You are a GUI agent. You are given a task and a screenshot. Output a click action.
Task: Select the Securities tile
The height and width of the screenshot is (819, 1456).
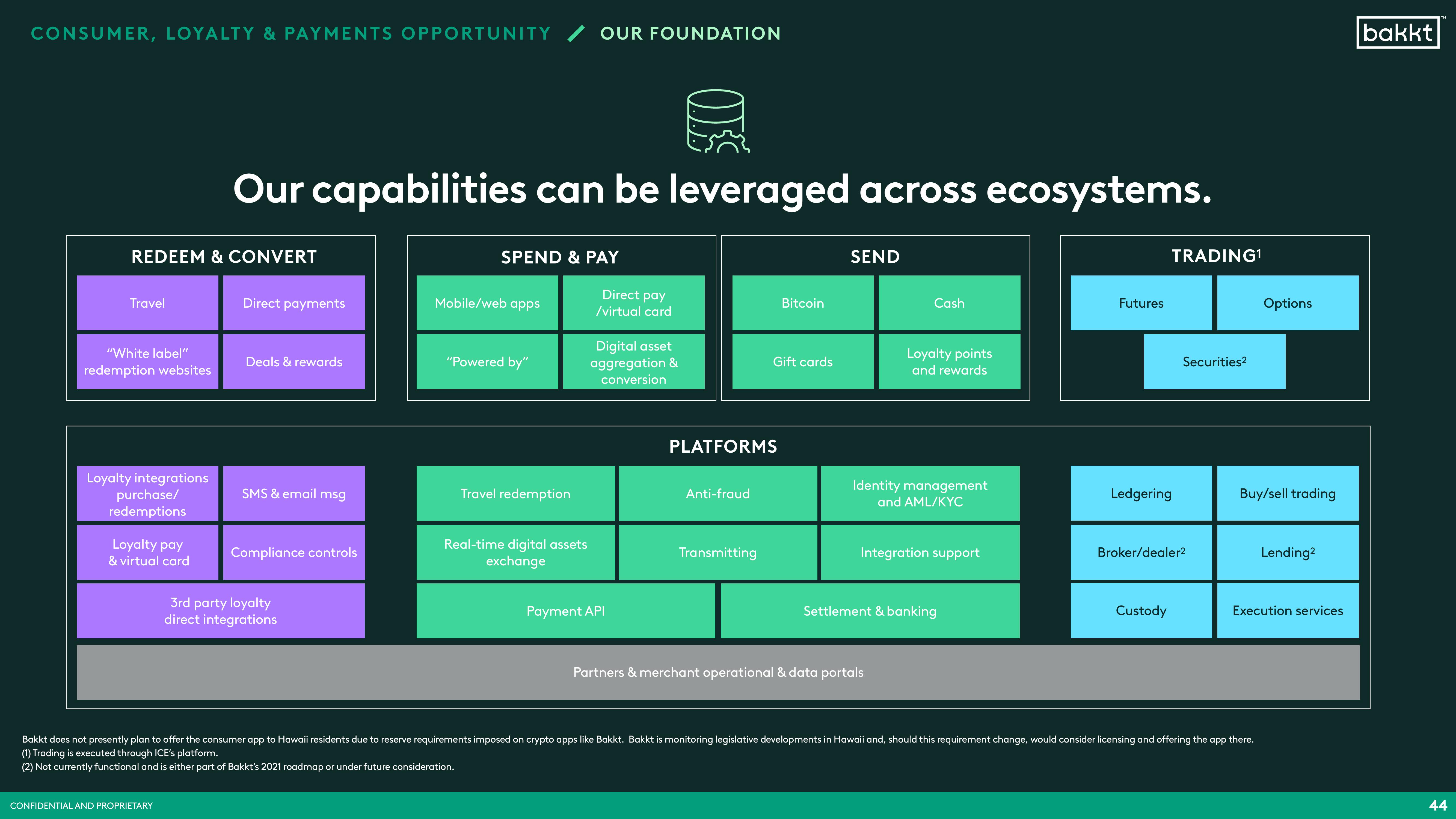[x=1215, y=362]
